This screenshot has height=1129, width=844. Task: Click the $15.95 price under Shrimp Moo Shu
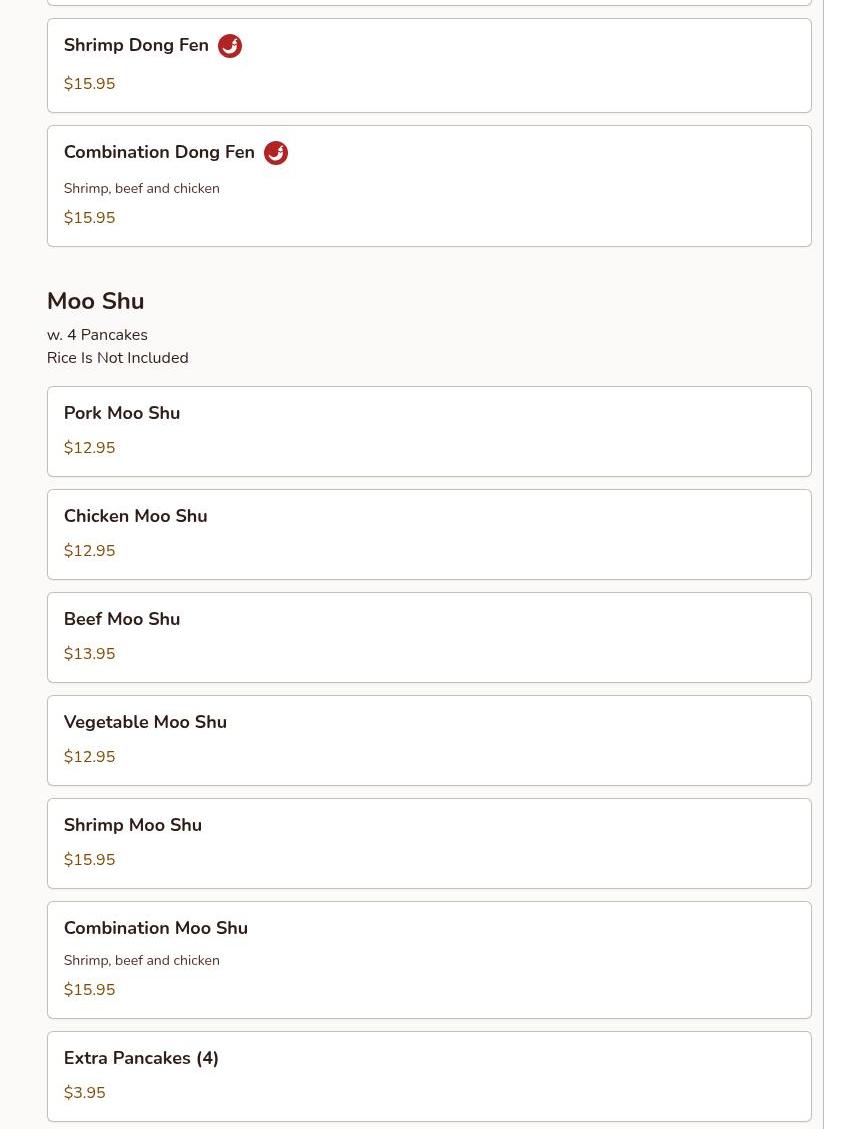(89, 860)
